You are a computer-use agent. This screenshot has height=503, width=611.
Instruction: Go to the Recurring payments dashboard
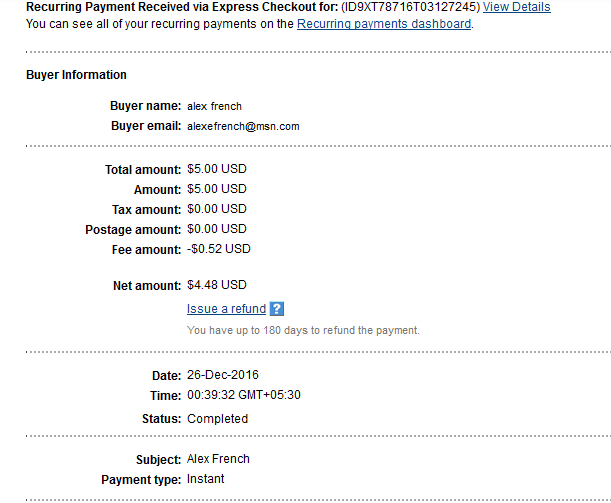click(x=384, y=24)
